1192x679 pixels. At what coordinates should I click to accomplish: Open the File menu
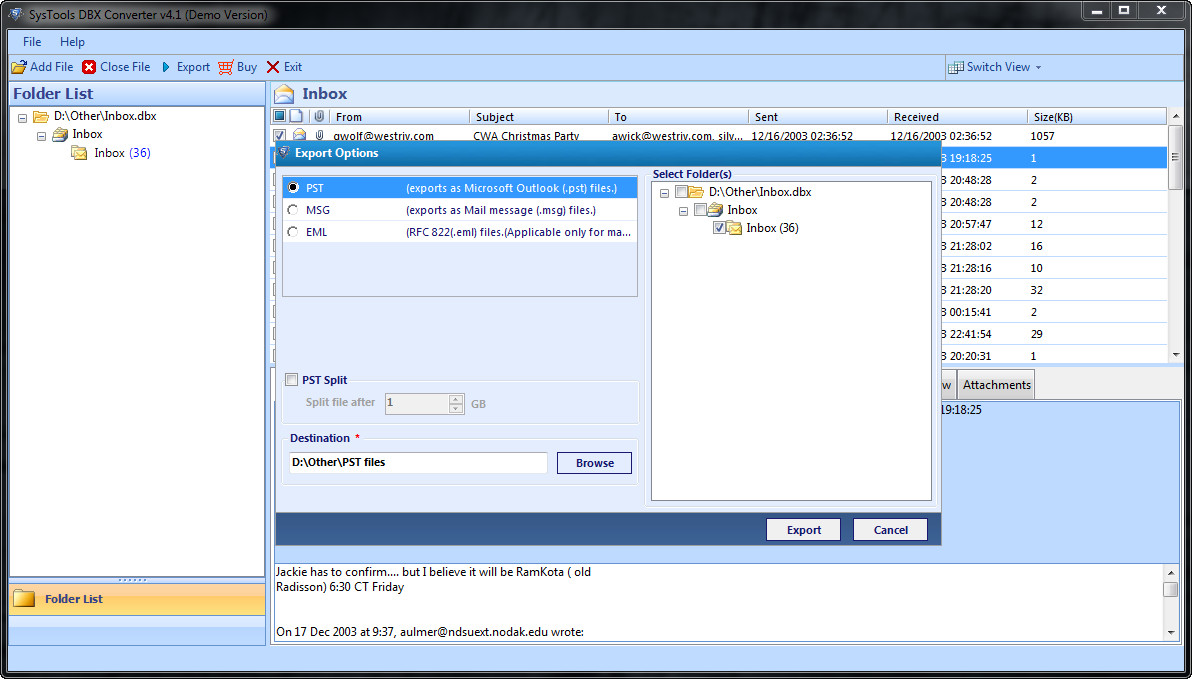point(32,42)
